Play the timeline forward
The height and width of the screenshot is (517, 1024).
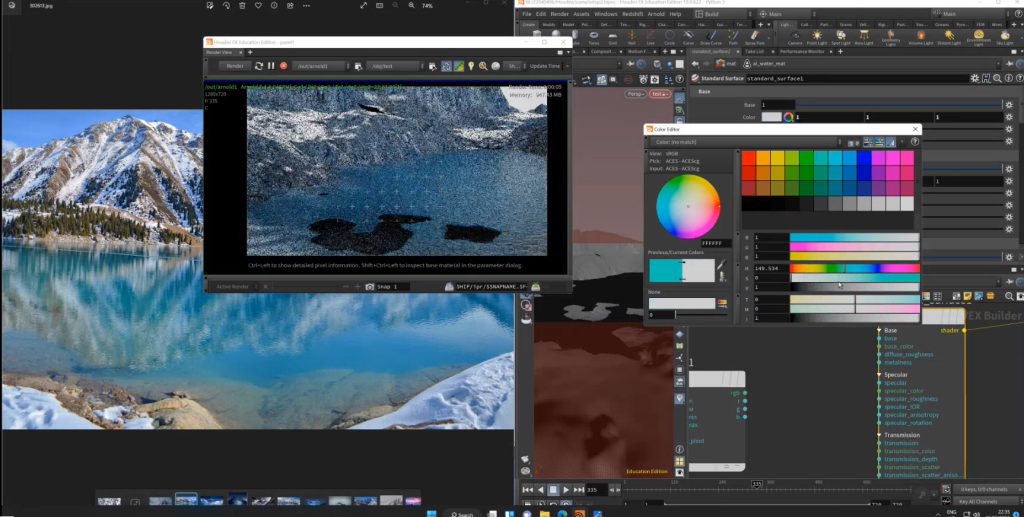point(566,490)
